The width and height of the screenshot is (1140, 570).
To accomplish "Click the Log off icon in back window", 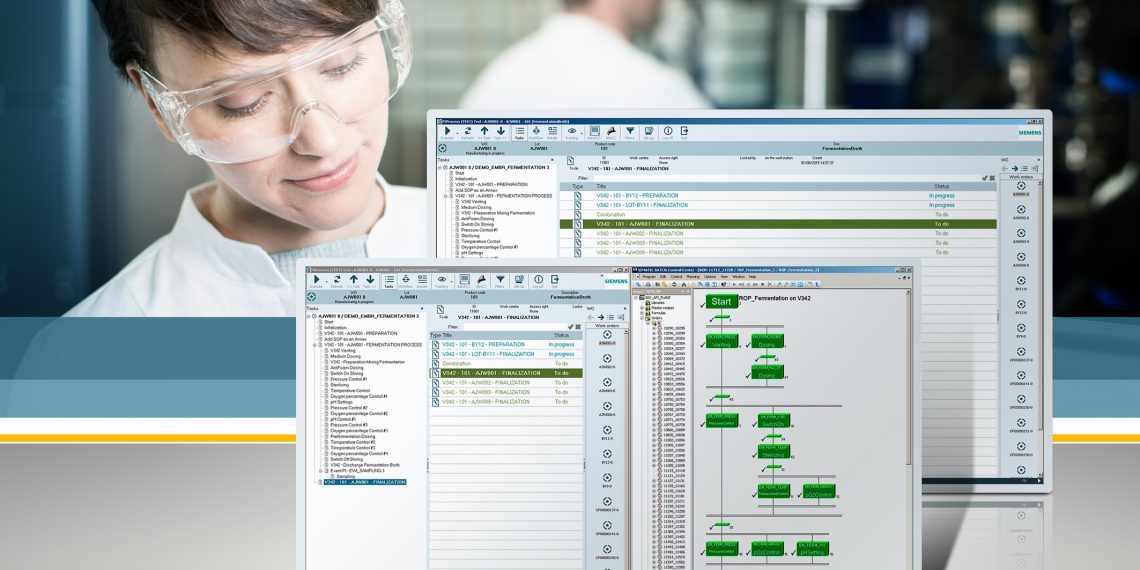I will (x=667, y=131).
